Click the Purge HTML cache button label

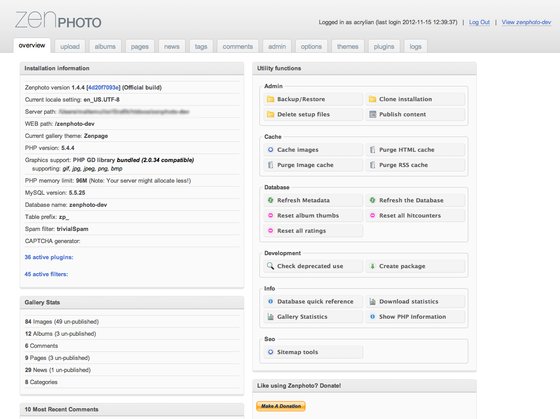click(x=407, y=150)
